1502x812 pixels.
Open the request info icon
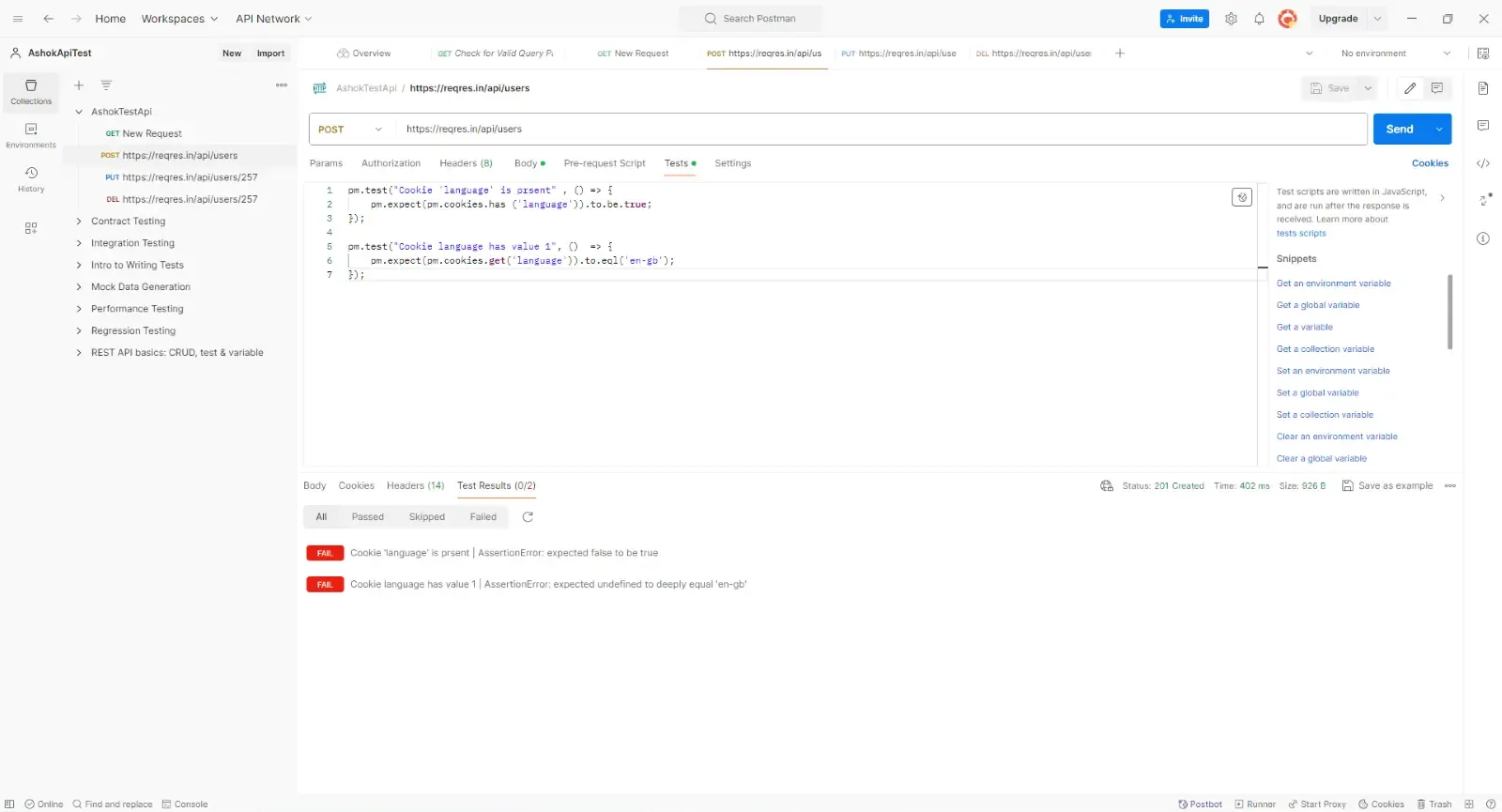[x=1483, y=238]
